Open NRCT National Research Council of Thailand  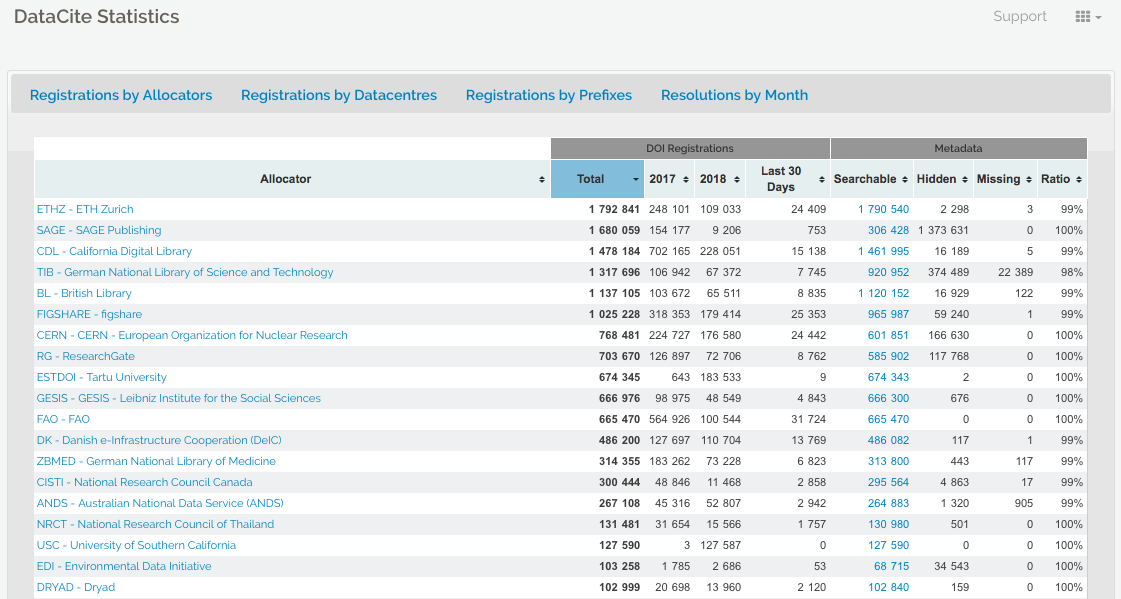155,524
